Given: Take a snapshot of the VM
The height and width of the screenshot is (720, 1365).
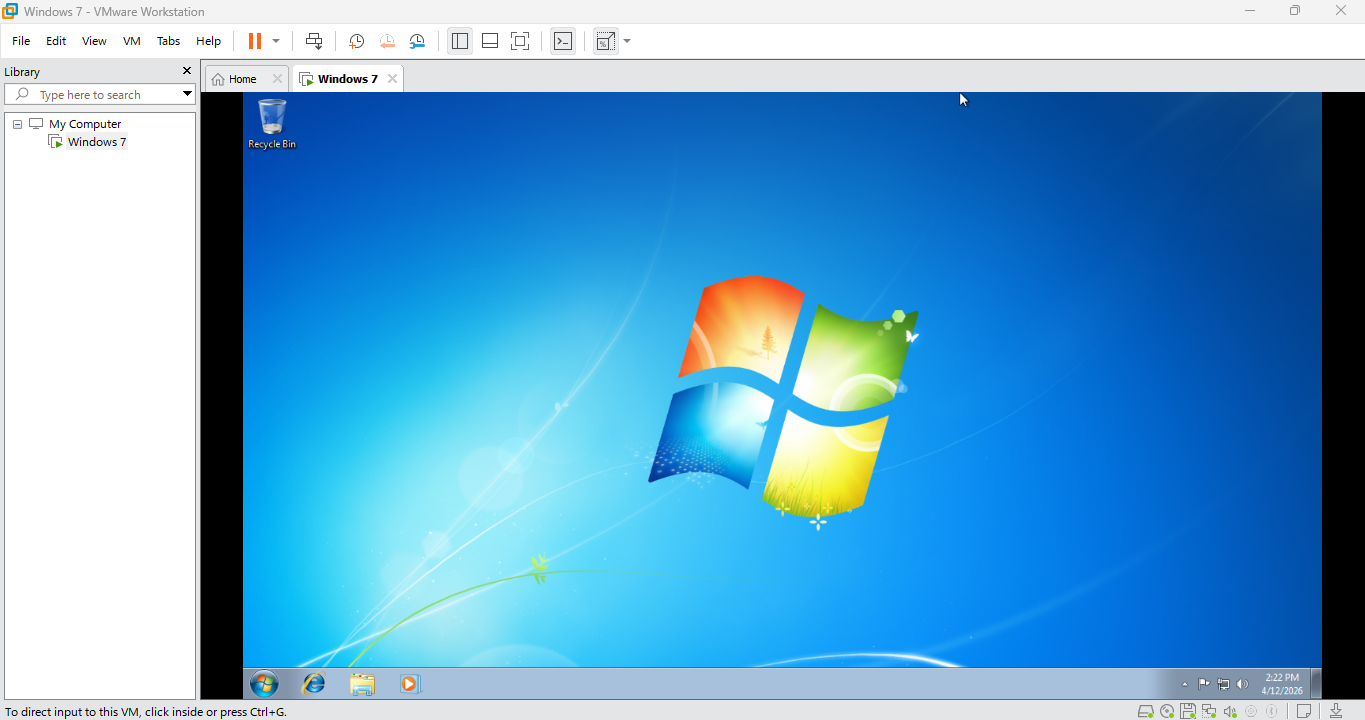Looking at the screenshot, I should 356,41.
